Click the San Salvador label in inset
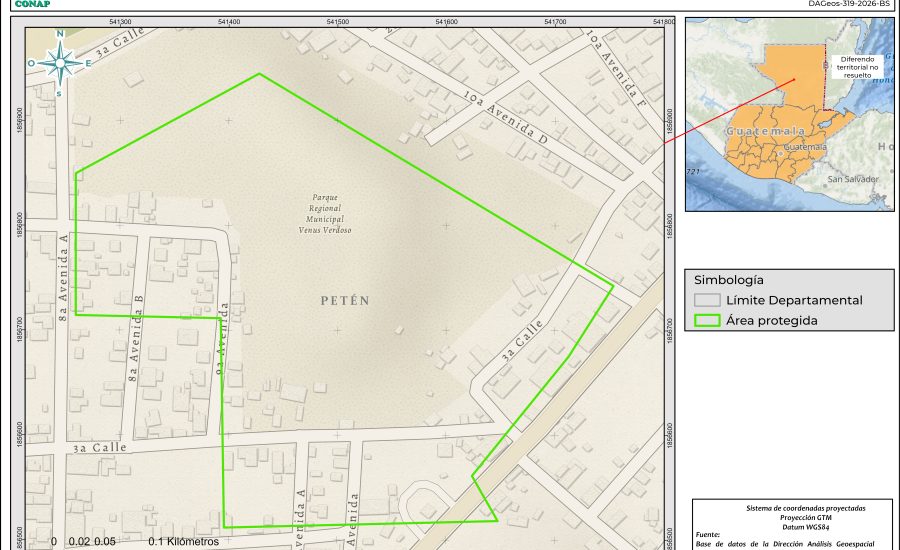 [852, 179]
